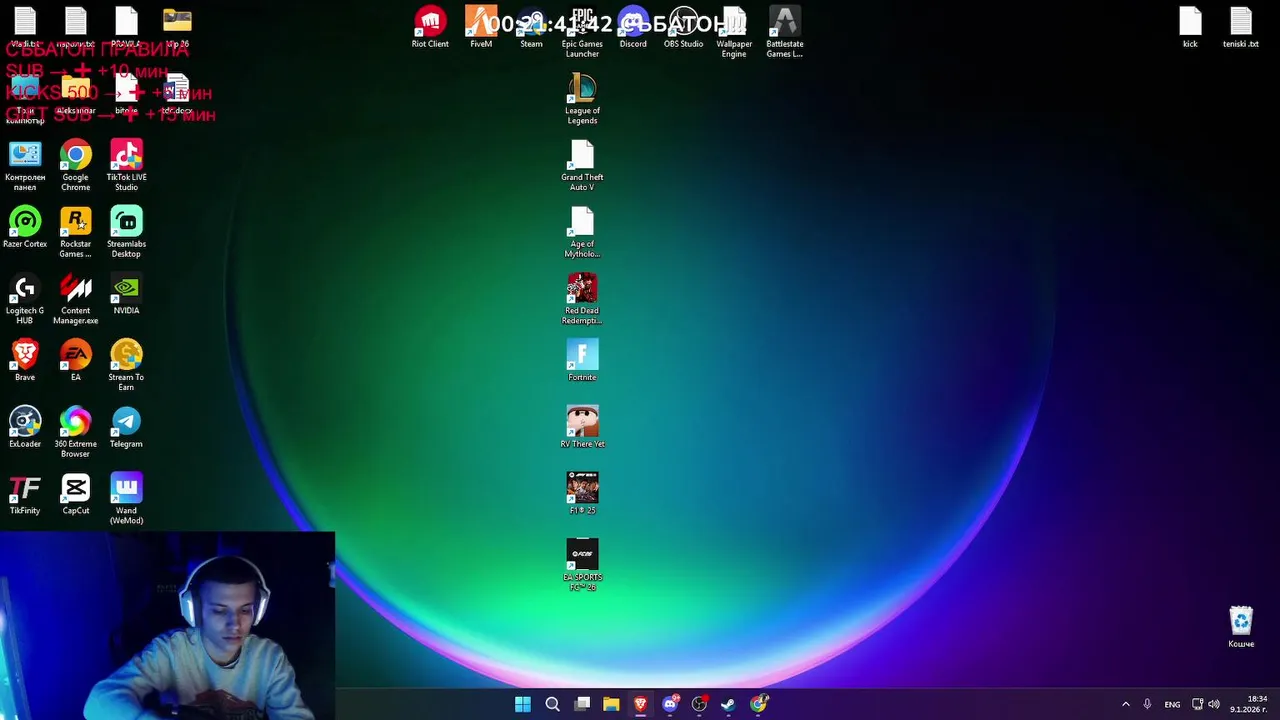The image size is (1280, 720).
Task: Launch the OBS Studio desktop shortcut
Action: (x=684, y=27)
